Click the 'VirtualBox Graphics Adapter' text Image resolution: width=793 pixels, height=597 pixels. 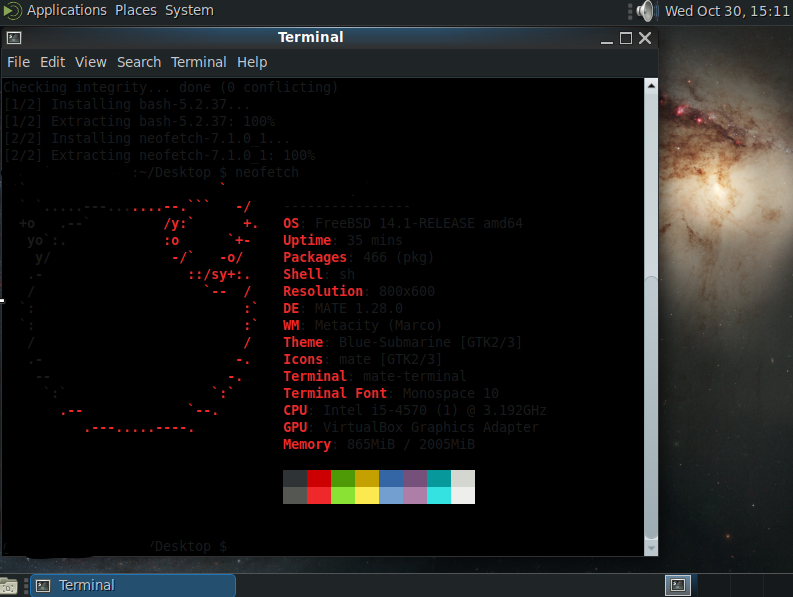coord(430,428)
